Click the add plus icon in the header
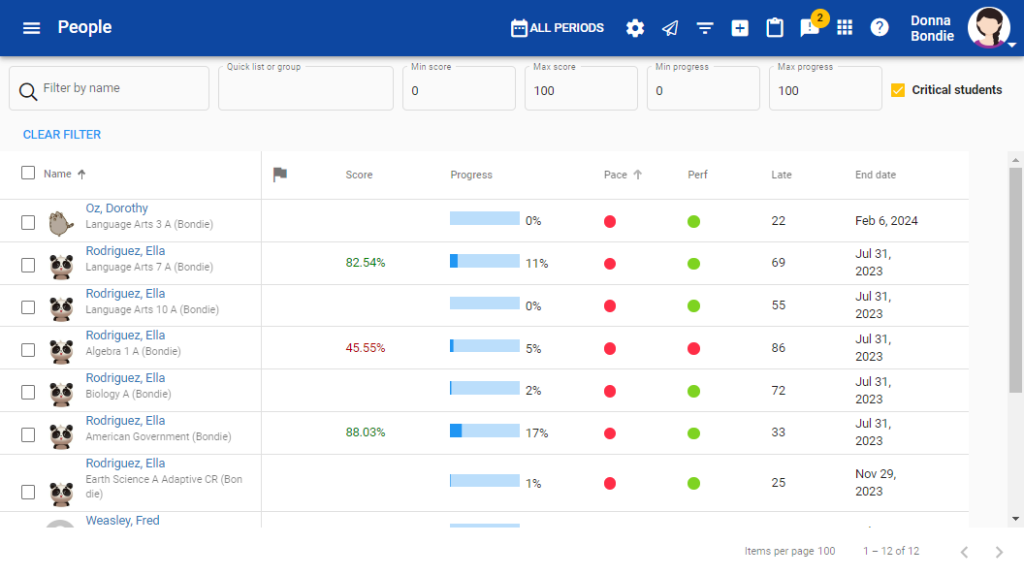1024x576 pixels. pyautogui.click(x=740, y=28)
